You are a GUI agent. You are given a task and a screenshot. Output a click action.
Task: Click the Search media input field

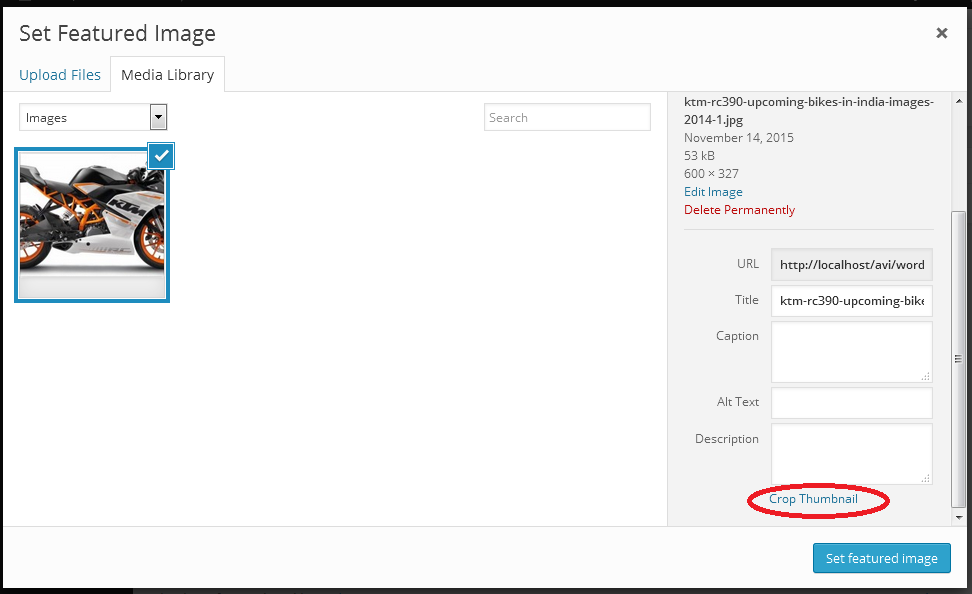(567, 117)
